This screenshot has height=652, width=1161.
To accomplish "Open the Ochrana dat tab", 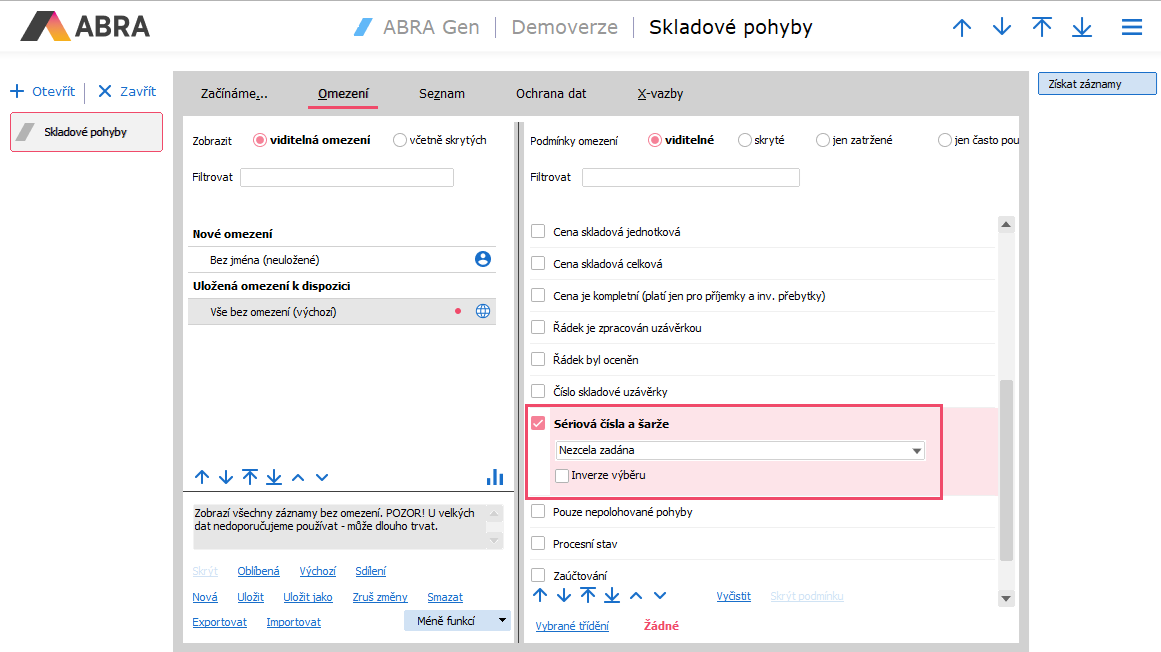I will point(551,94).
